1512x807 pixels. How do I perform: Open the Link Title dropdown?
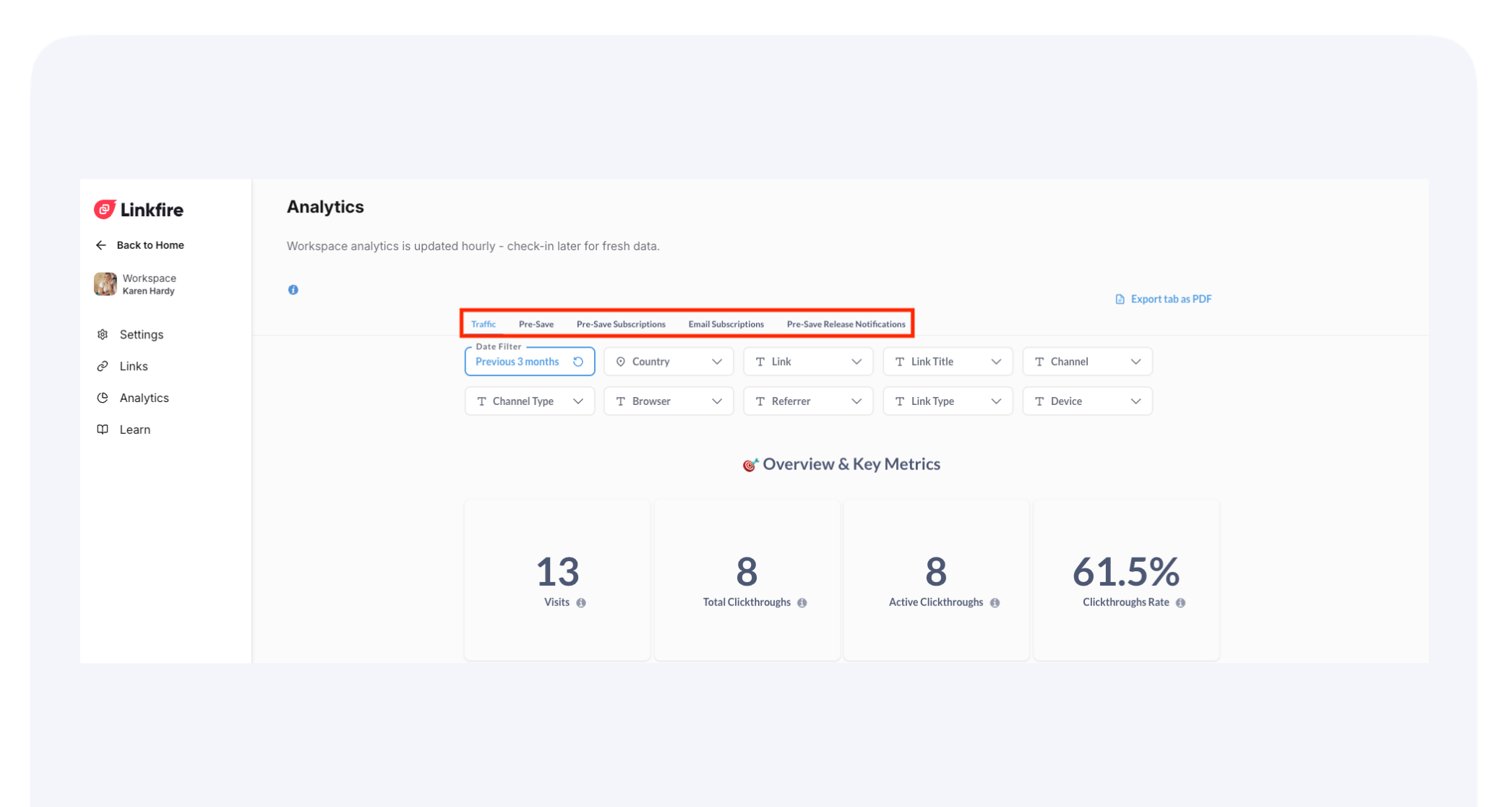coord(948,362)
